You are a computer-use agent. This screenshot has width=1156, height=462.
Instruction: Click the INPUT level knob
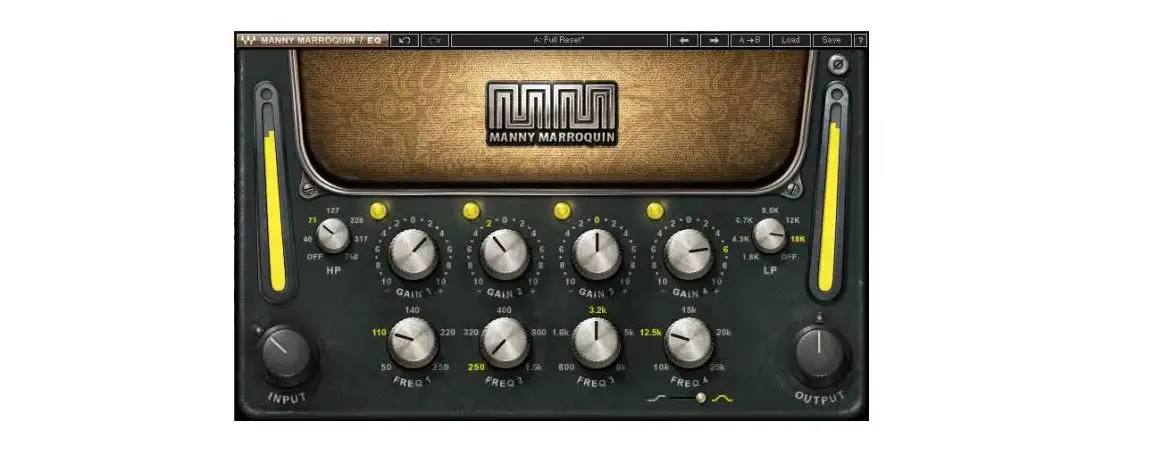(286, 355)
